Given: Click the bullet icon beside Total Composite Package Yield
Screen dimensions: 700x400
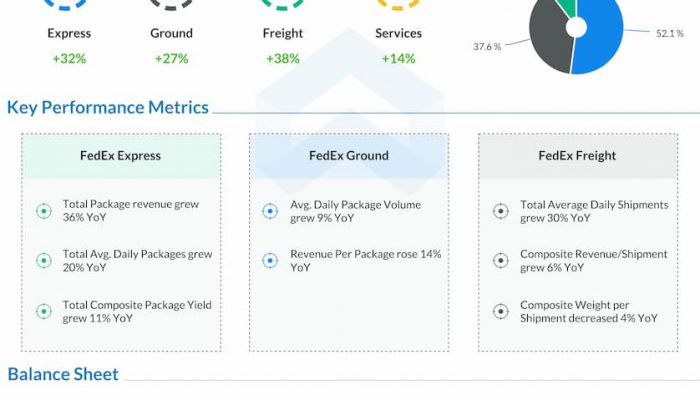Looking at the screenshot, I should click(x=43, y=311).
